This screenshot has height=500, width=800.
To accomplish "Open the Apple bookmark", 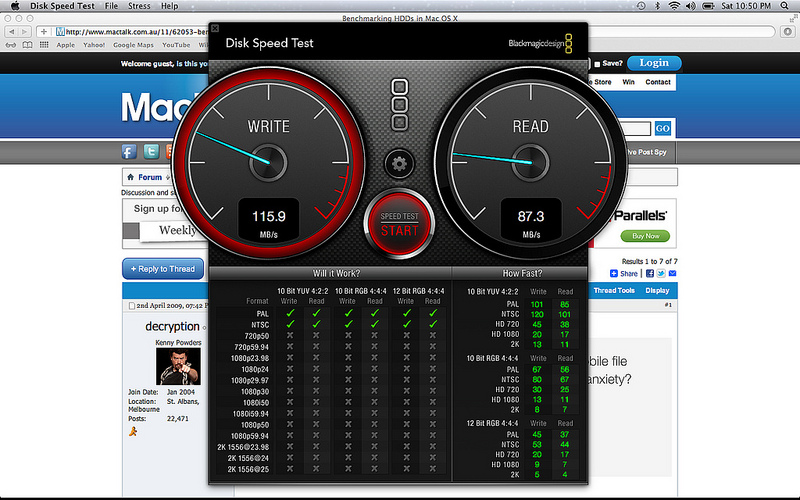I will tap(65, 45).
